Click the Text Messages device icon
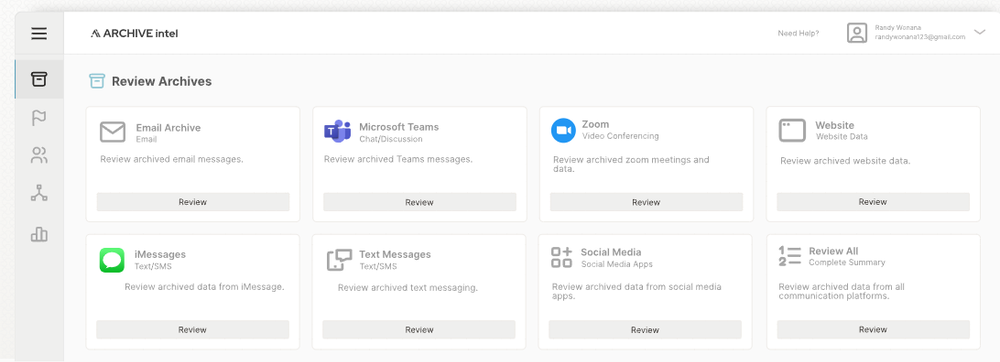 [339, 260]
